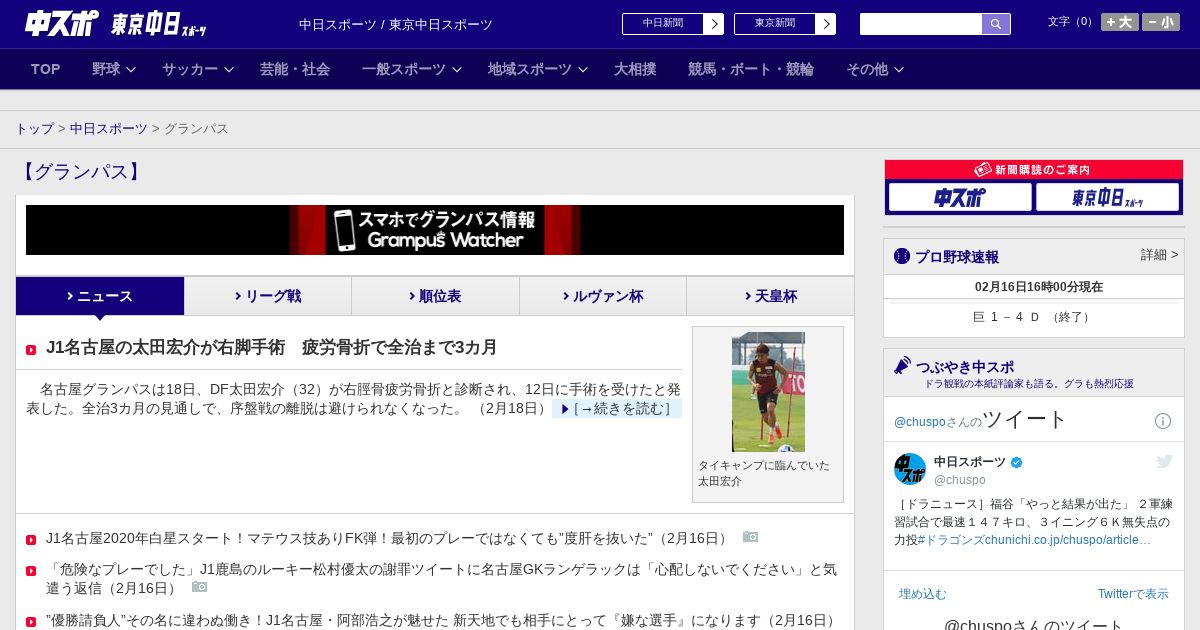Open article J1名古屋2020年白星スタート
Image resolution: width=1200 pixels, height=630 pixels.
click(x=389, y=538)
